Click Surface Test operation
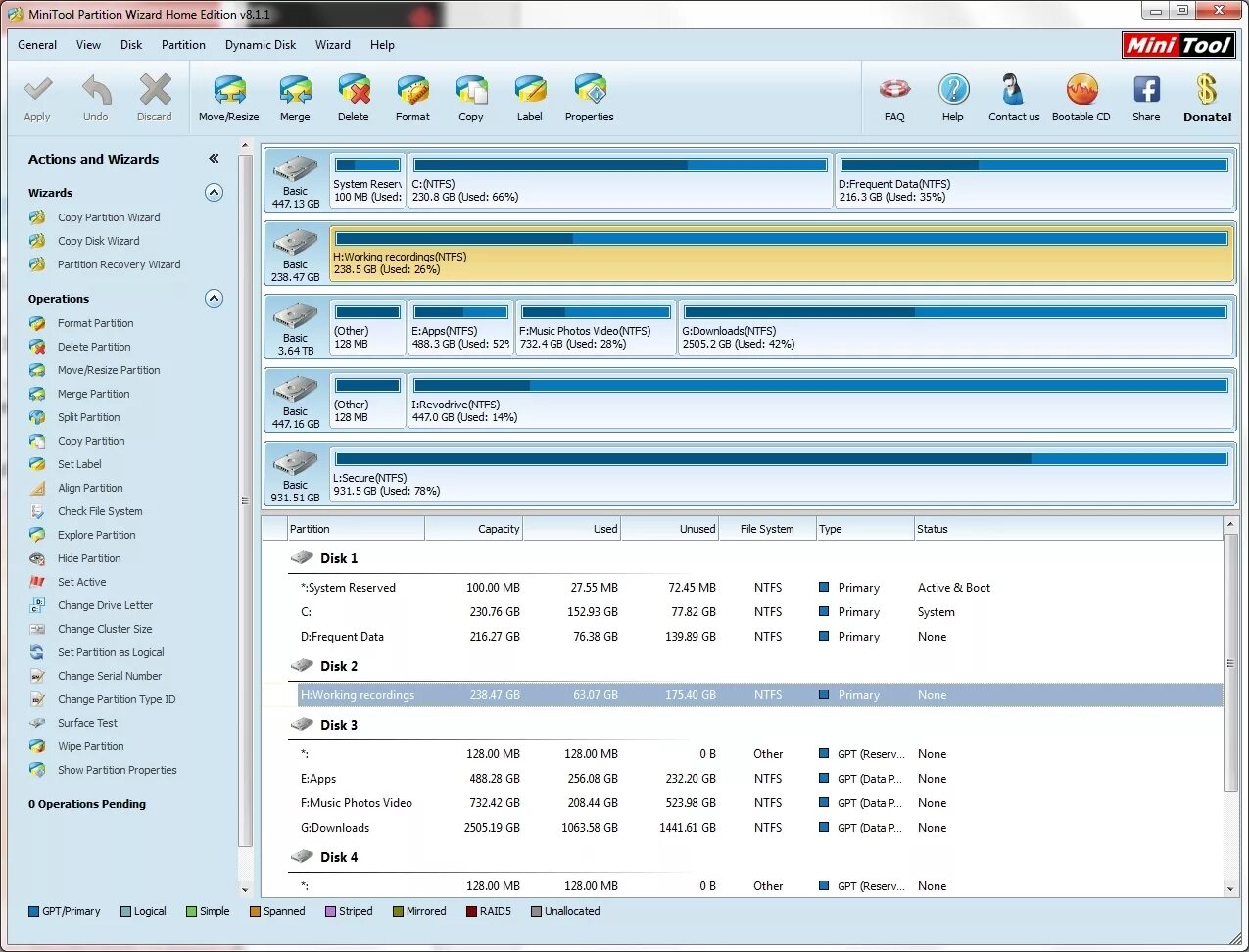Screen dimensions: 1249x952 click(87, 723)
